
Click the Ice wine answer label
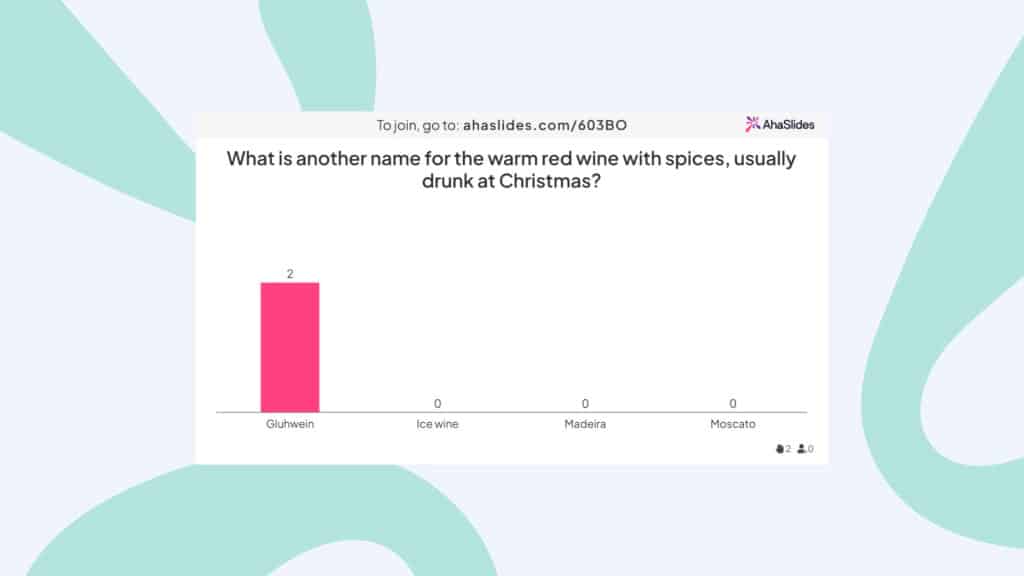coord(438,424)
